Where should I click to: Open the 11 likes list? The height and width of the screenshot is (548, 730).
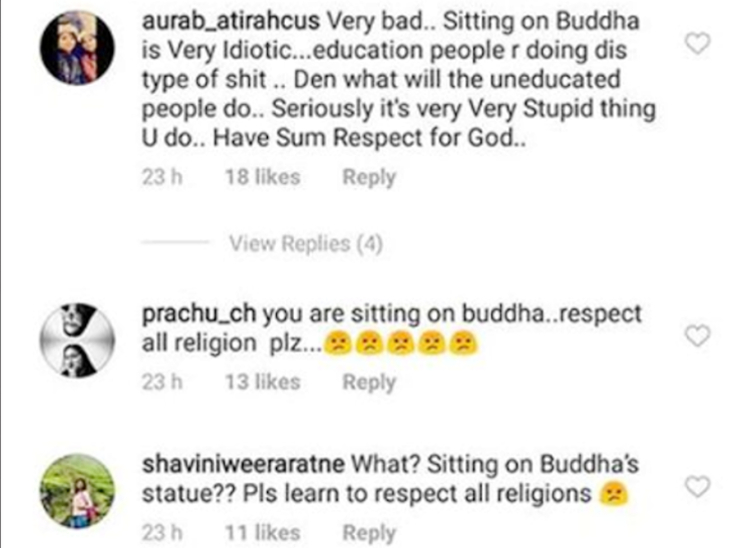pos(263,533)
